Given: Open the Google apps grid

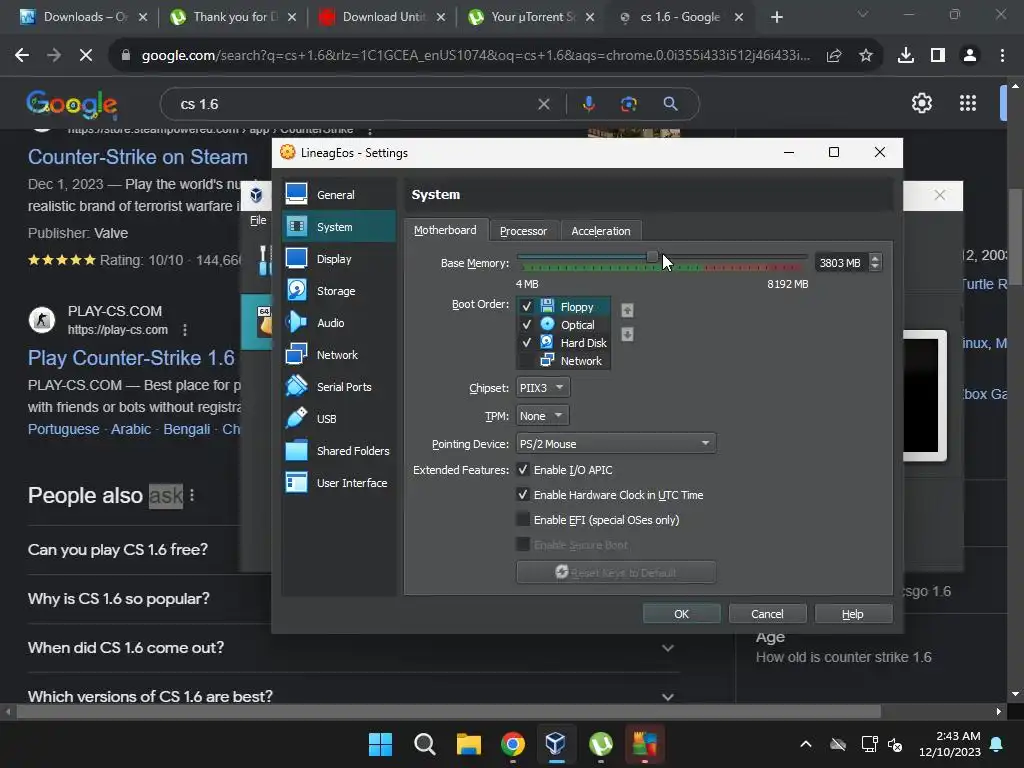Looking at the screenshot, I should click(x=968, y=103).
